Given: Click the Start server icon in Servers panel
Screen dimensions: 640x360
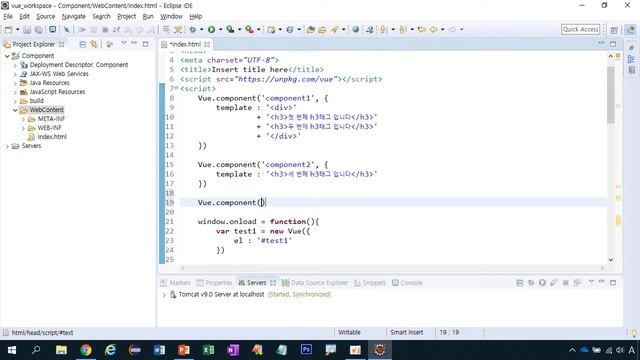Looking at the screenshot, I should [542, 282].
